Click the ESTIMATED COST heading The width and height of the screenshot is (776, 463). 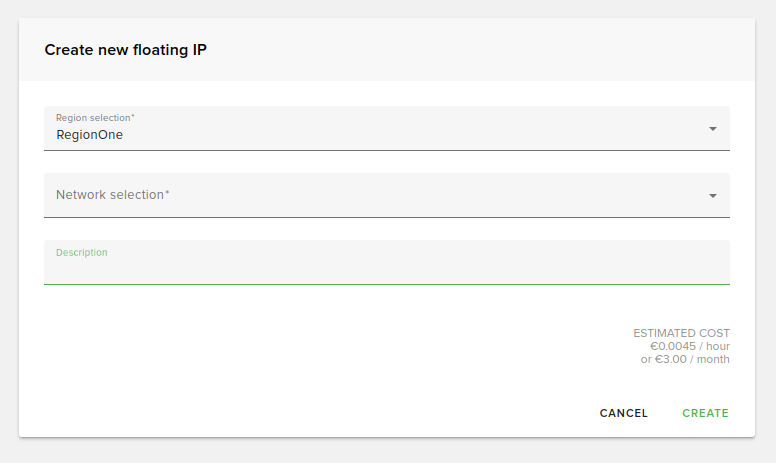pyautogui.click(x=681, y=333)
